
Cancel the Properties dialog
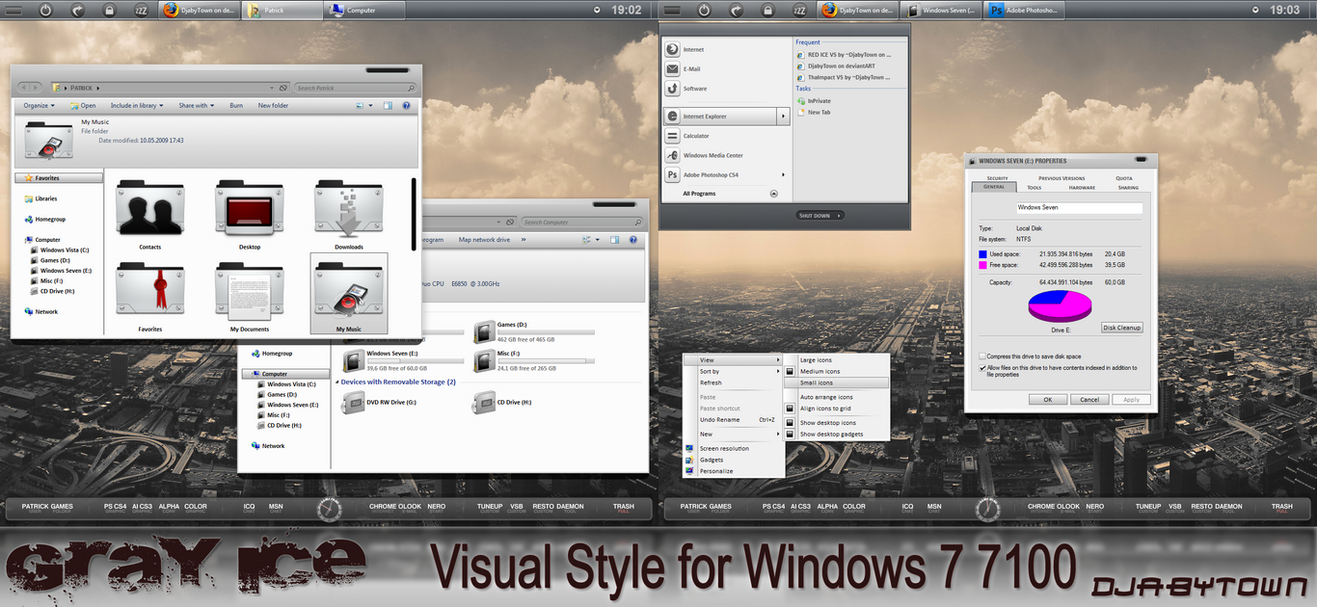[1089, 399]
